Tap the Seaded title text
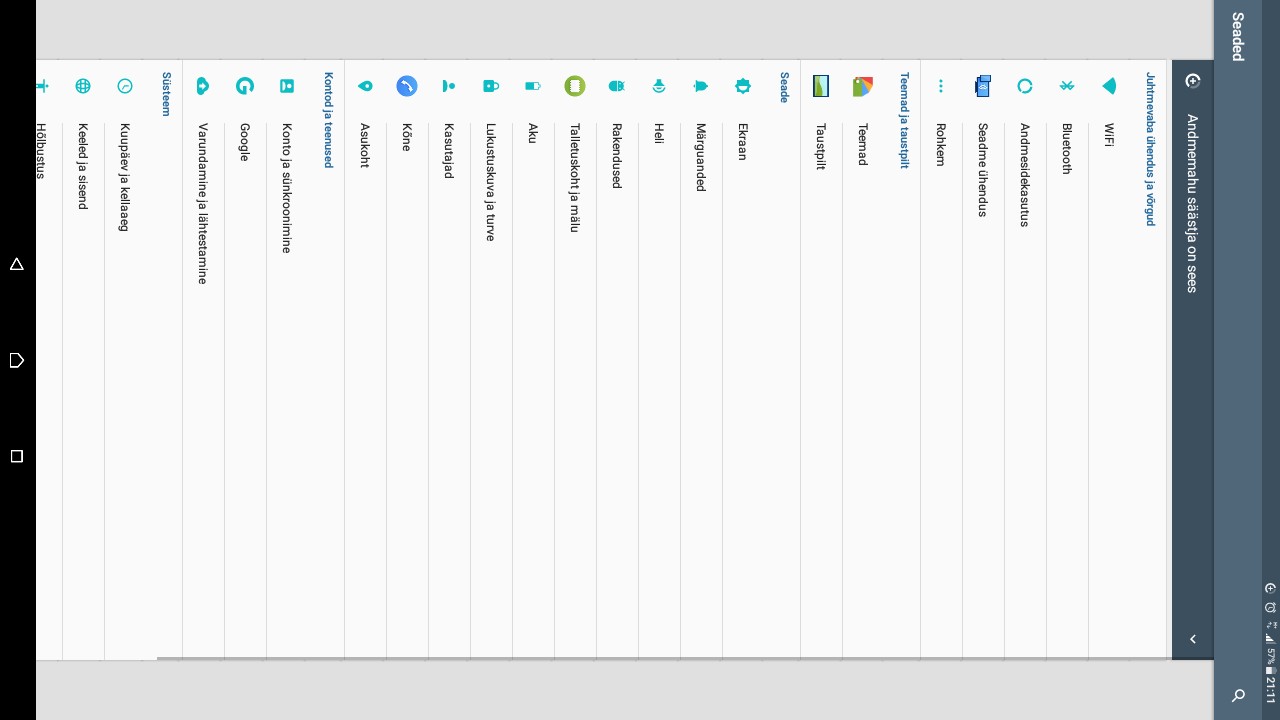The image size is (1280, 720). pos(1238,37)
